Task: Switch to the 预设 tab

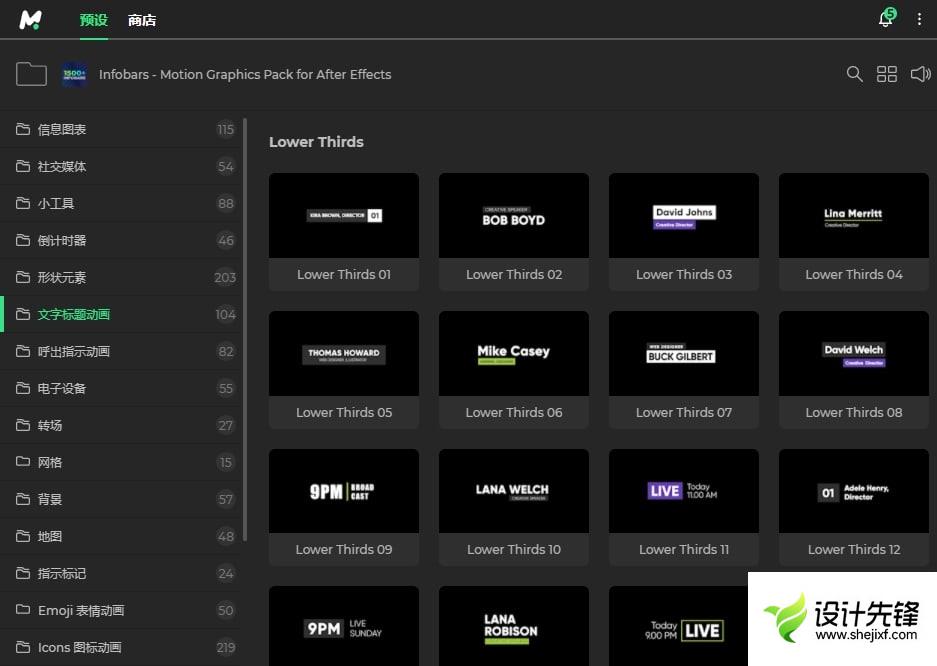Action: coord(93,20)
